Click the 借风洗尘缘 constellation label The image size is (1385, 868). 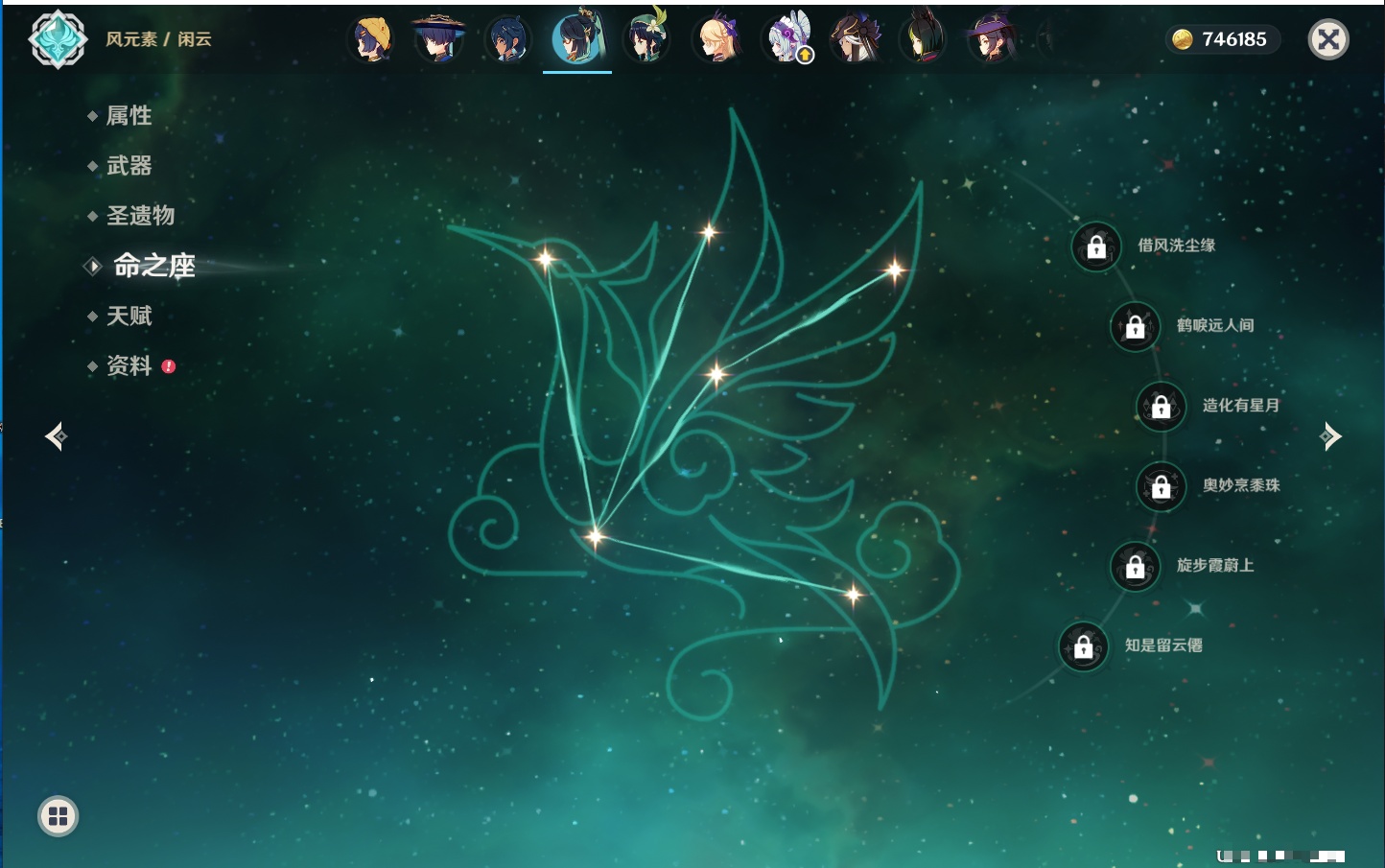(x=1177, y=246)
